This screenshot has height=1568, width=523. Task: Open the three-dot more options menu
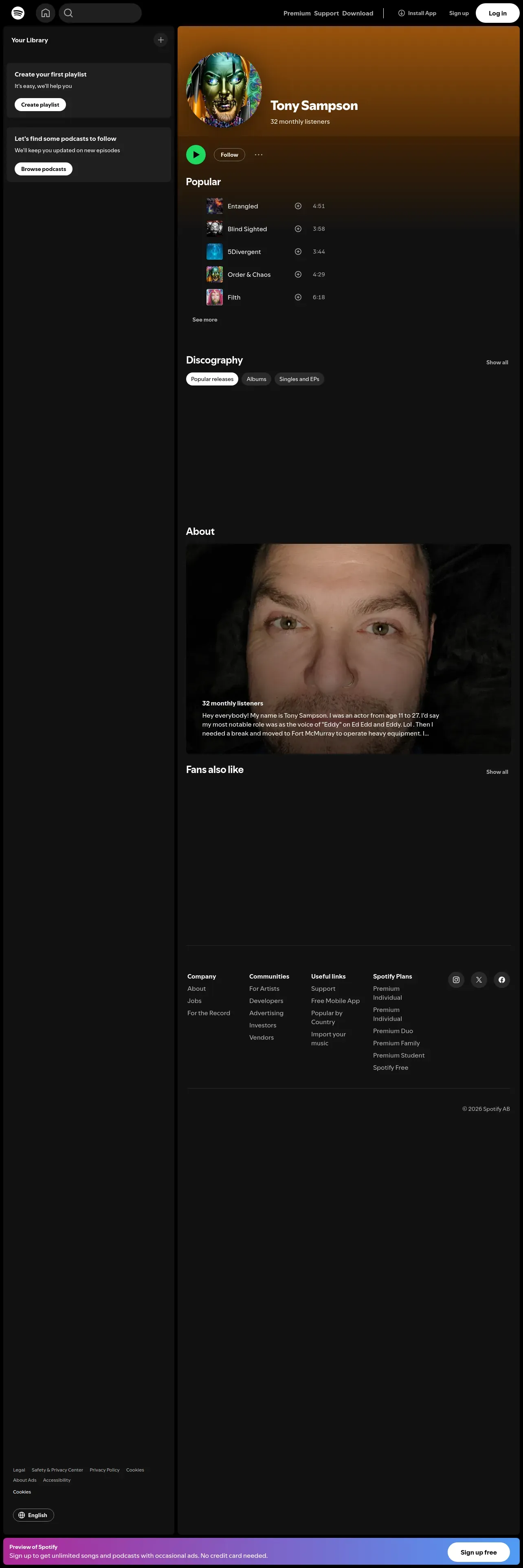tap(259, 155)
